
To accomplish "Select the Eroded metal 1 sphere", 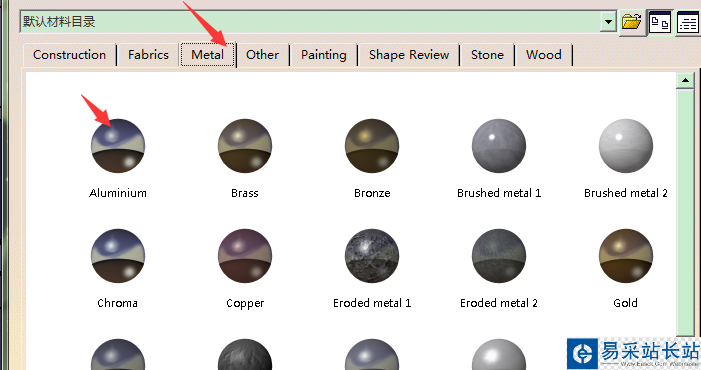I will click(x=372, y=256).
